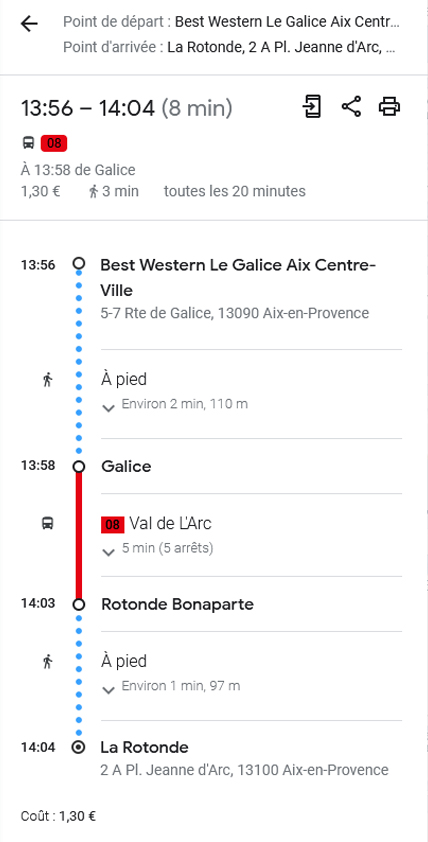
Task: Select La Rotonde destination entry
Action: pyautogui.click(x=144, y=747)
